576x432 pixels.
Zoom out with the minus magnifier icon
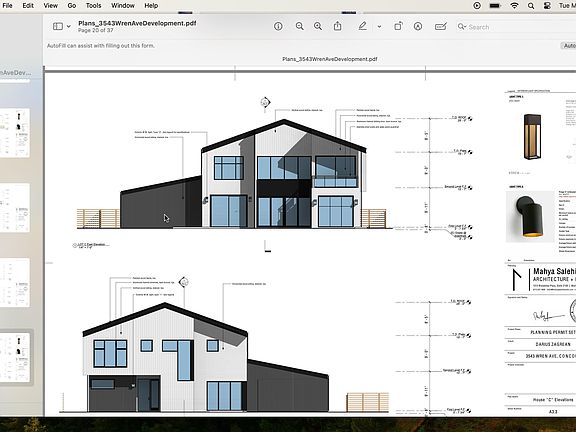click(x=300, y=26)
